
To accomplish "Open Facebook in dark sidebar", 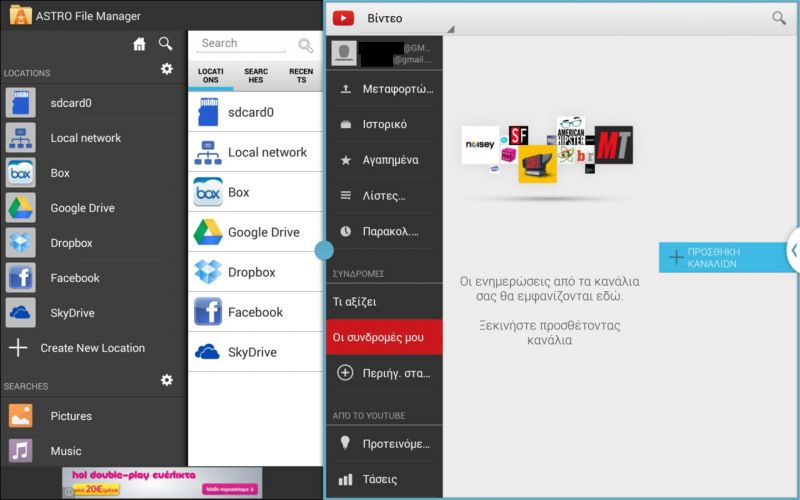I will click(x=93, y=278).
